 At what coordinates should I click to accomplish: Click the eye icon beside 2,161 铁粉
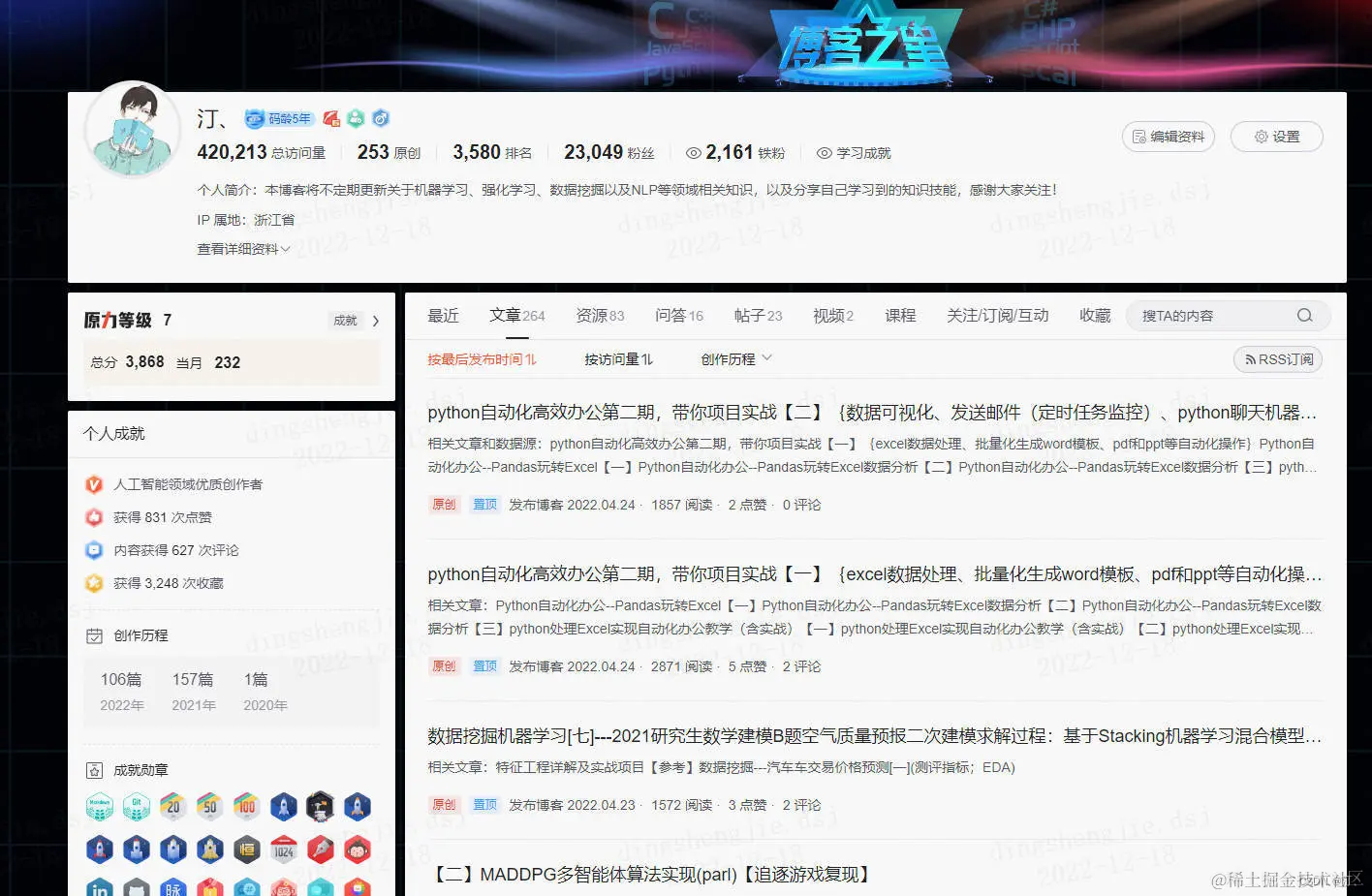(694, 153)
